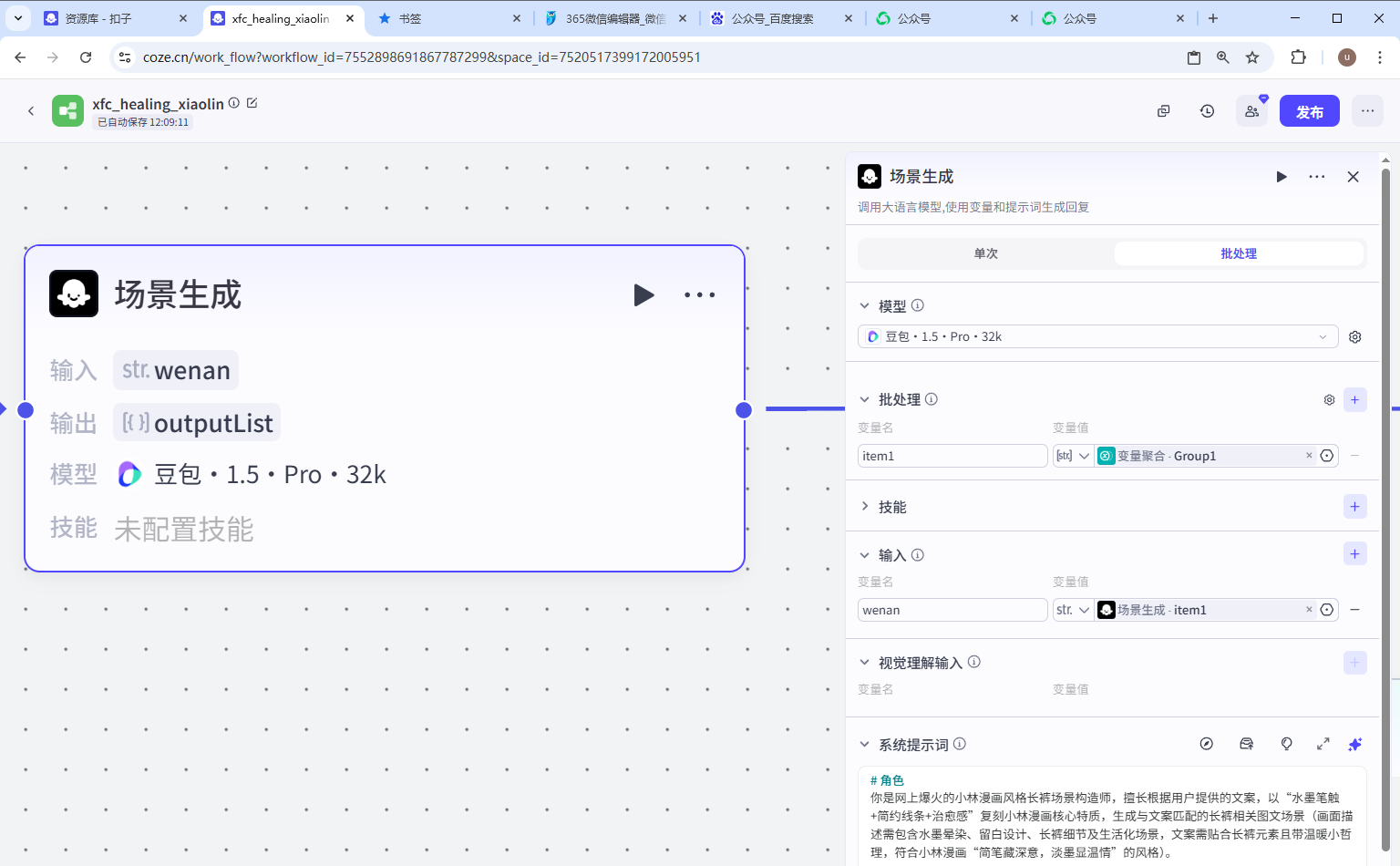Run the 场景生成 node on canvas

tap(643, 294)
